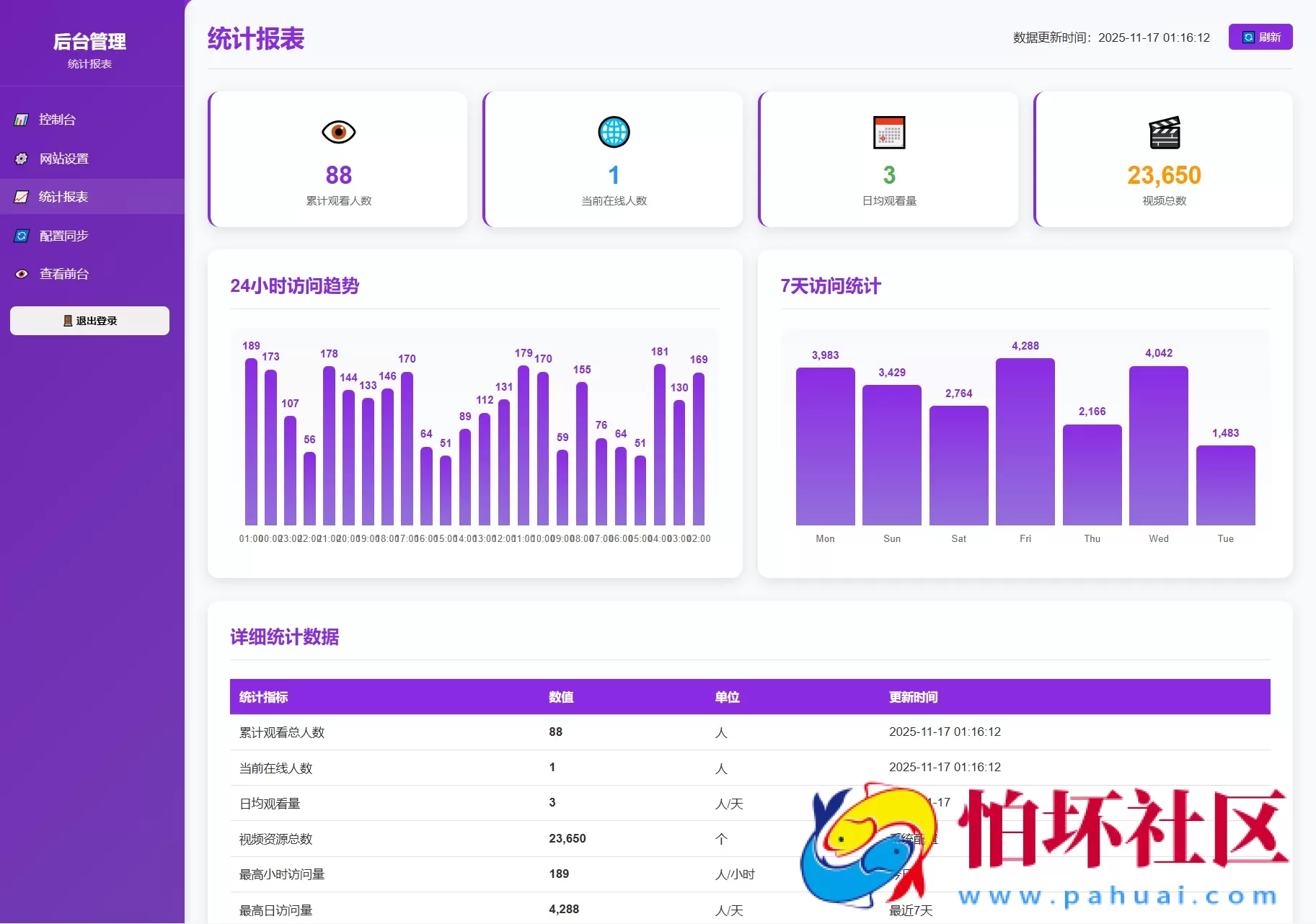Open the 控制台 sidebar menu item
1316x924 pixels.
pos(57,120)
